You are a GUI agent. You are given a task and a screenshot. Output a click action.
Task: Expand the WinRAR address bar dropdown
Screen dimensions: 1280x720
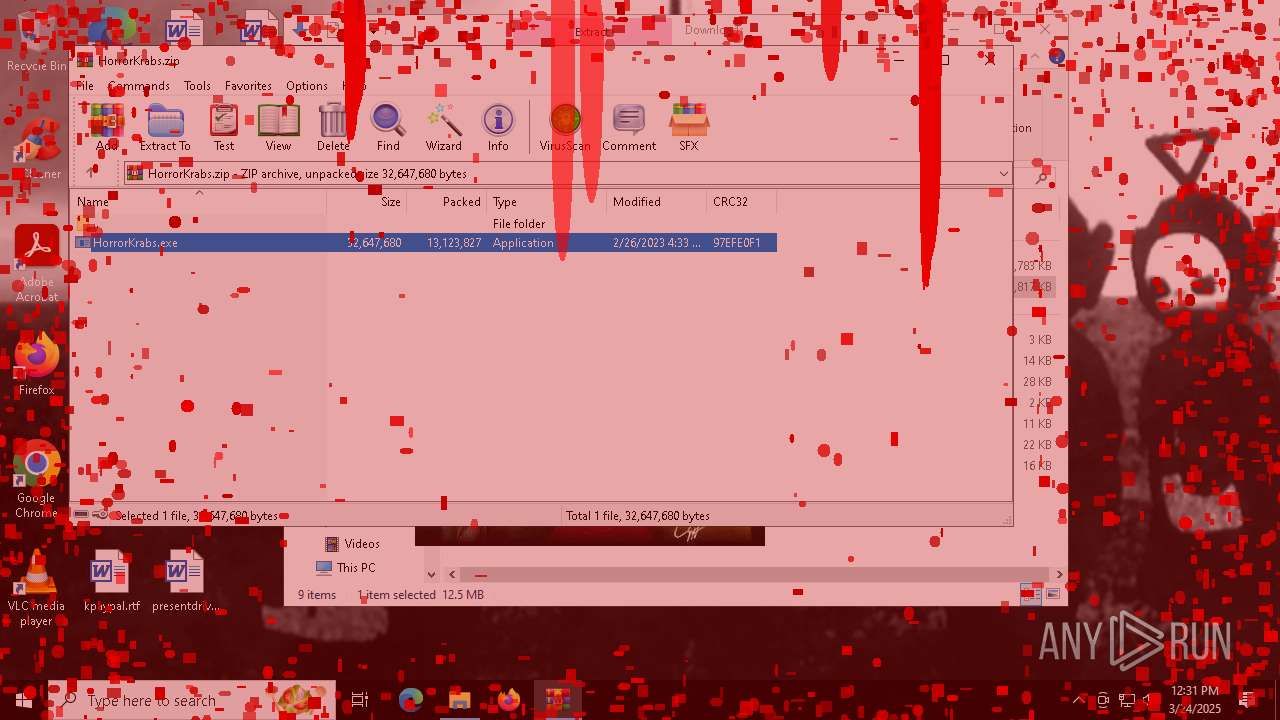(1003, 174)
